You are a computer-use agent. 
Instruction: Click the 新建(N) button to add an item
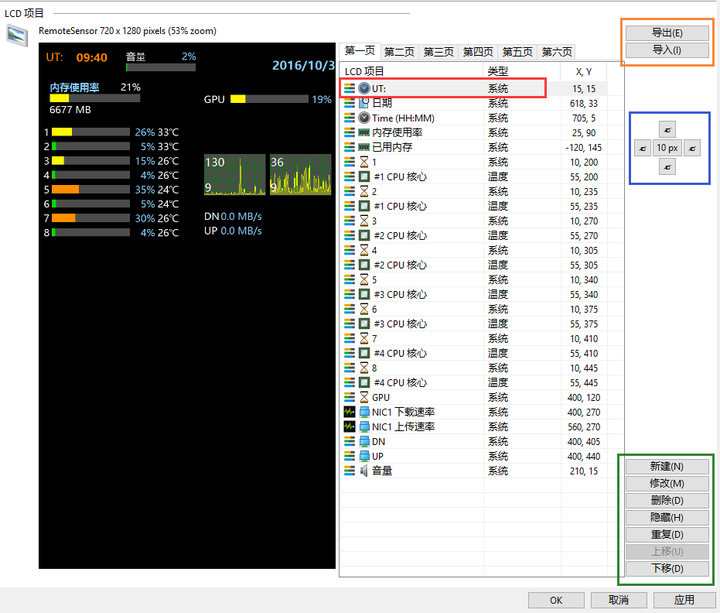pyautogui.click(x=667, y=466)
